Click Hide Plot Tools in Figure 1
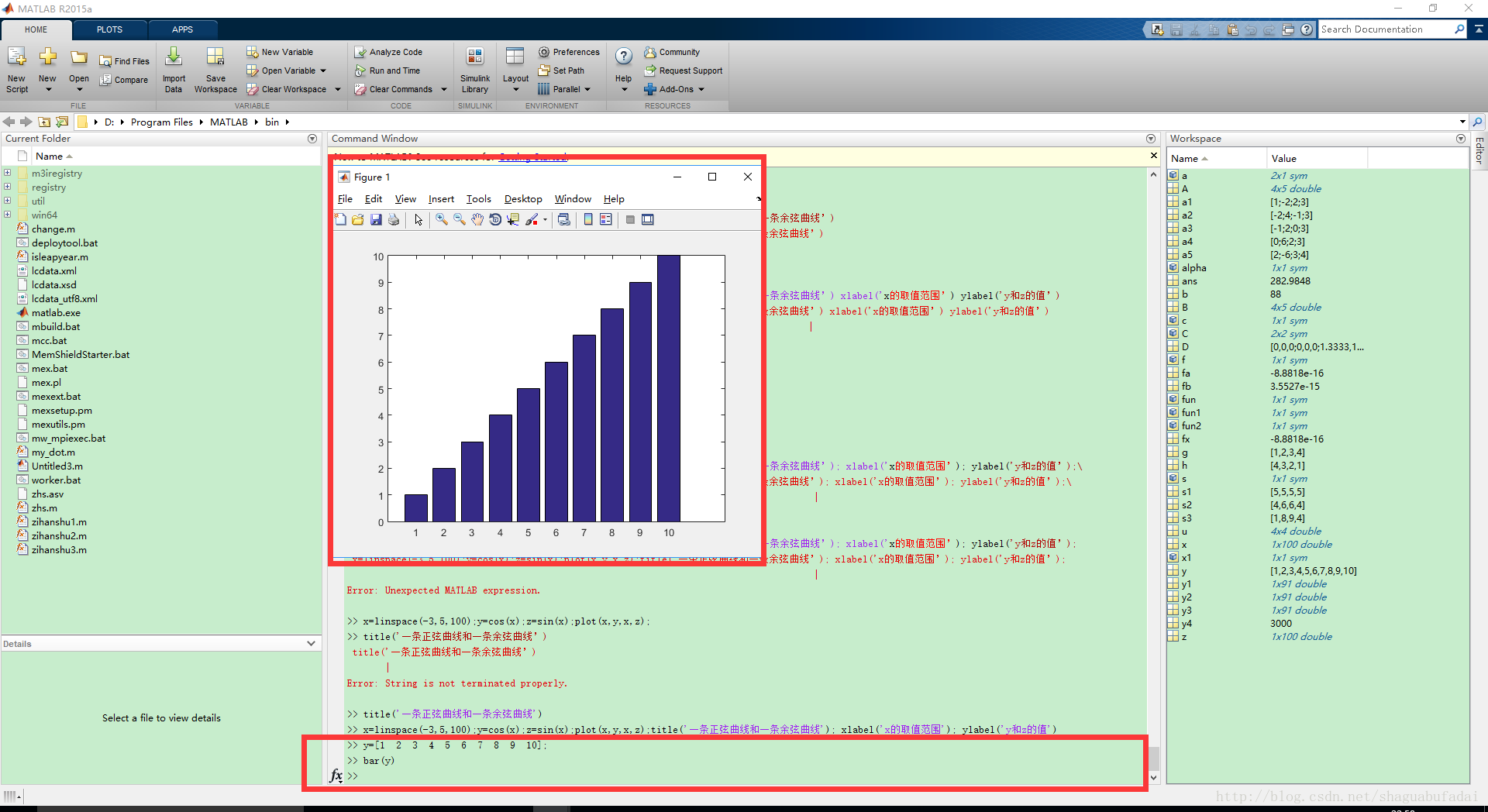The width and height of the screenshot is (1488, 812). click(x=630, y=220)
